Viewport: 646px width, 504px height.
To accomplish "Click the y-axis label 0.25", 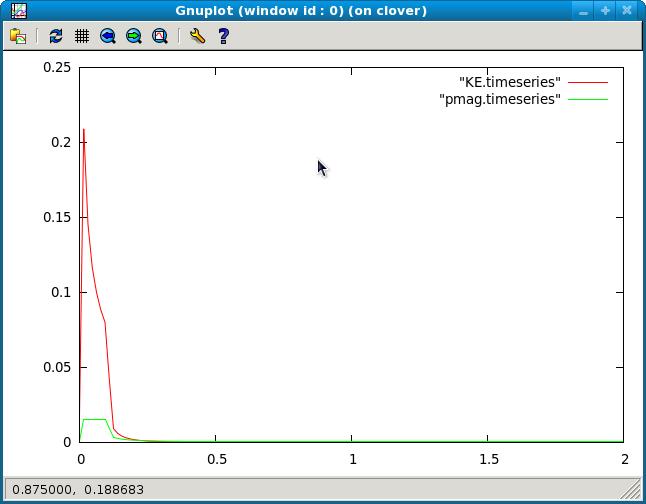I will (x=57, y=67).
